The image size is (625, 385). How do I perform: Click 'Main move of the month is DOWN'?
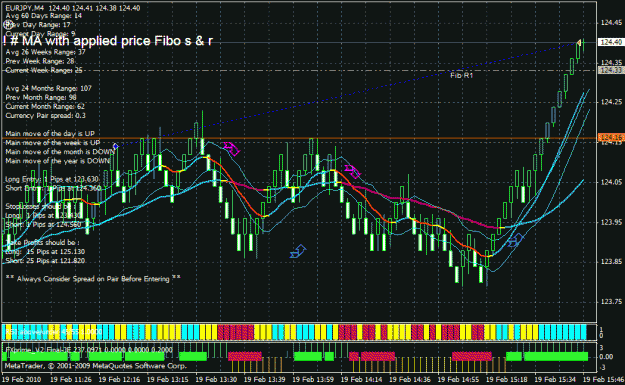[60, 152]
